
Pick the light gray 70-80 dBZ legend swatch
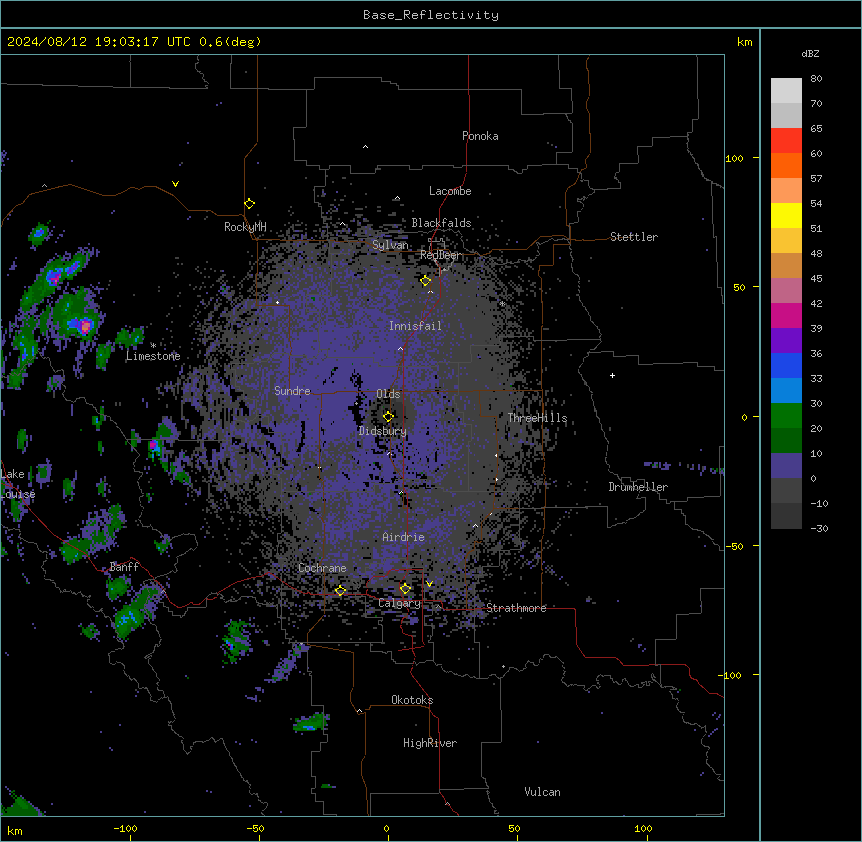786,91
